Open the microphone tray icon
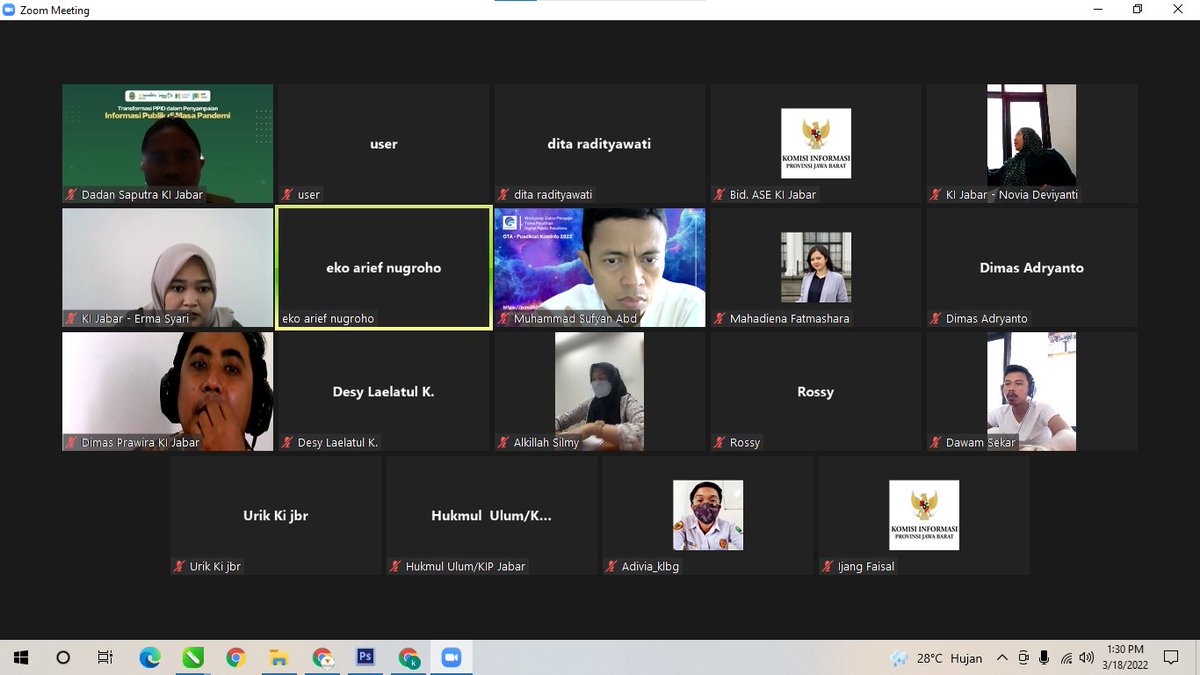Viewport: 1200px width, 675px height. click(1044, 658)
